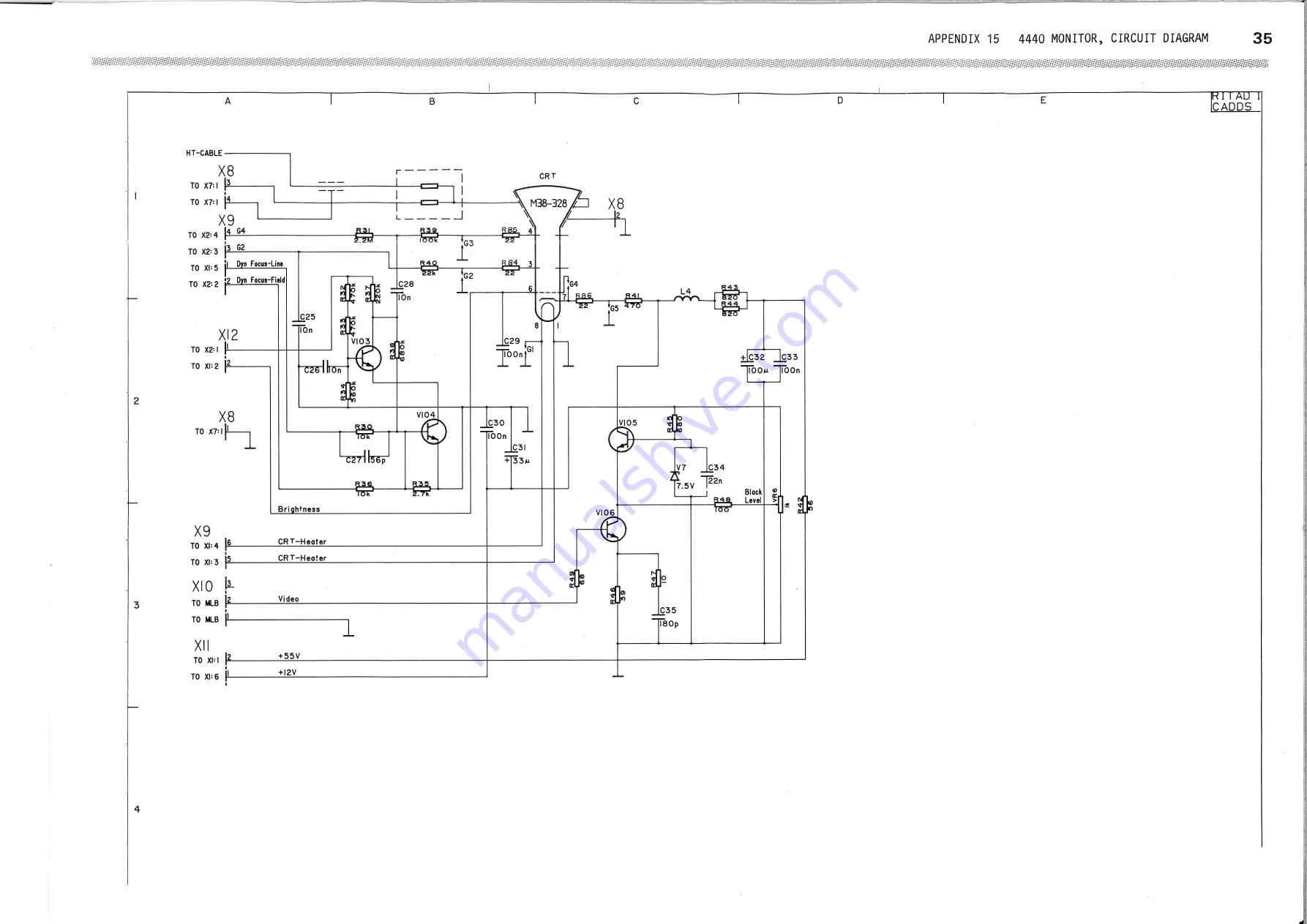Click capacitor C30 100n symbol

[487, 429]
